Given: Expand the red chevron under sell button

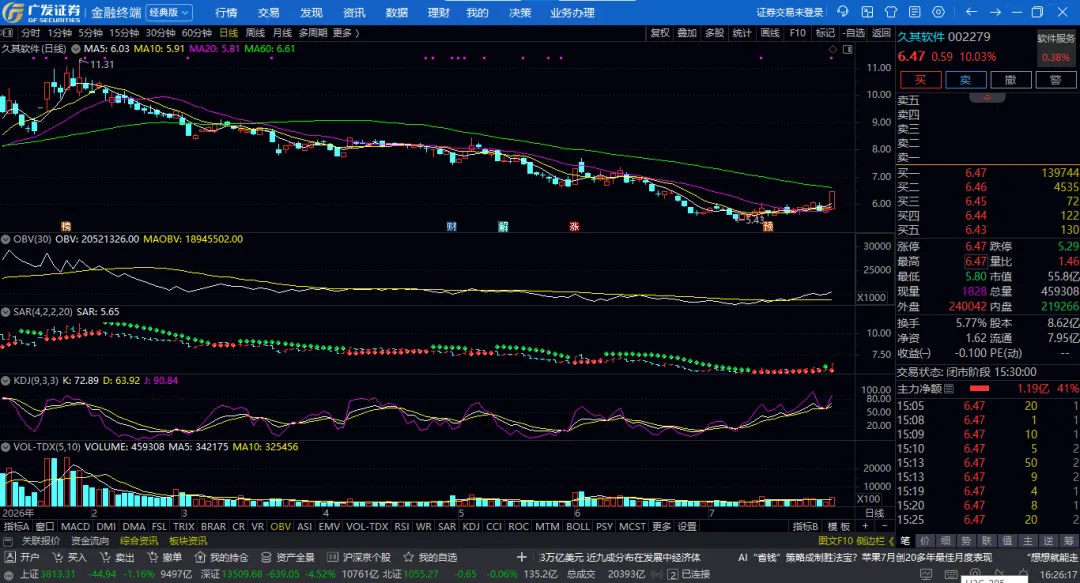Looking at the screenshot, I should point(986,97).
